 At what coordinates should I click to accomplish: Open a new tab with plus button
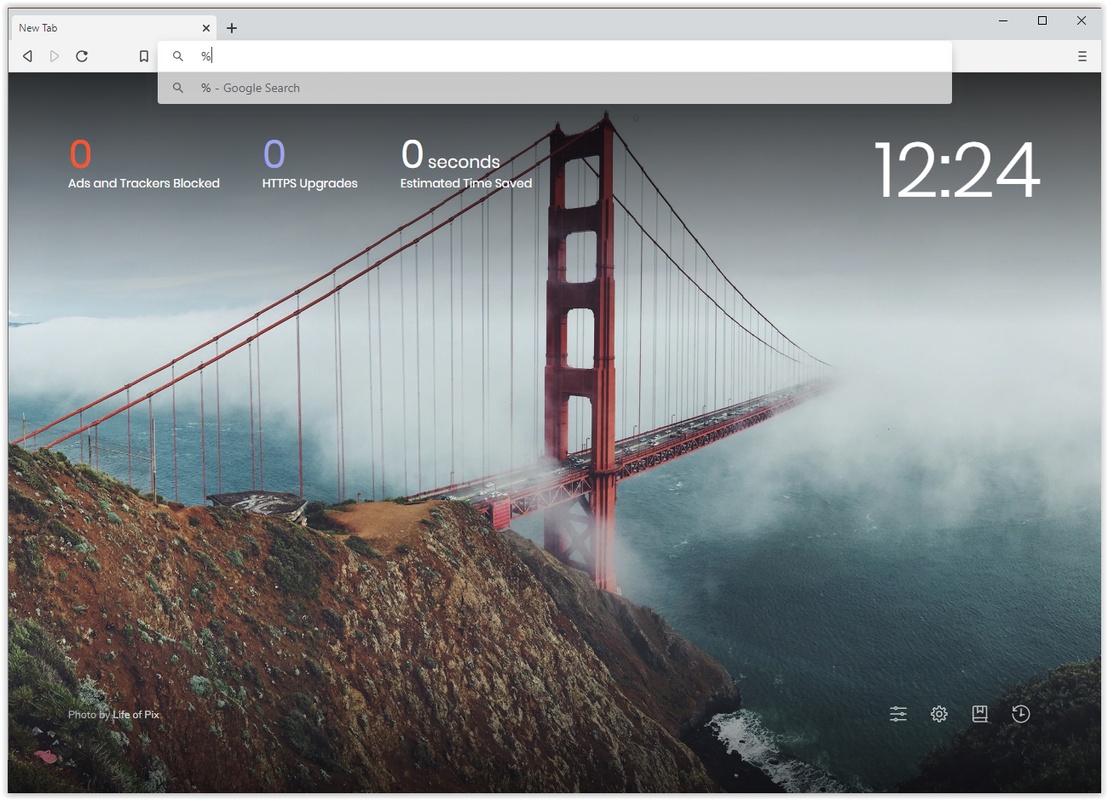(232, 28)
